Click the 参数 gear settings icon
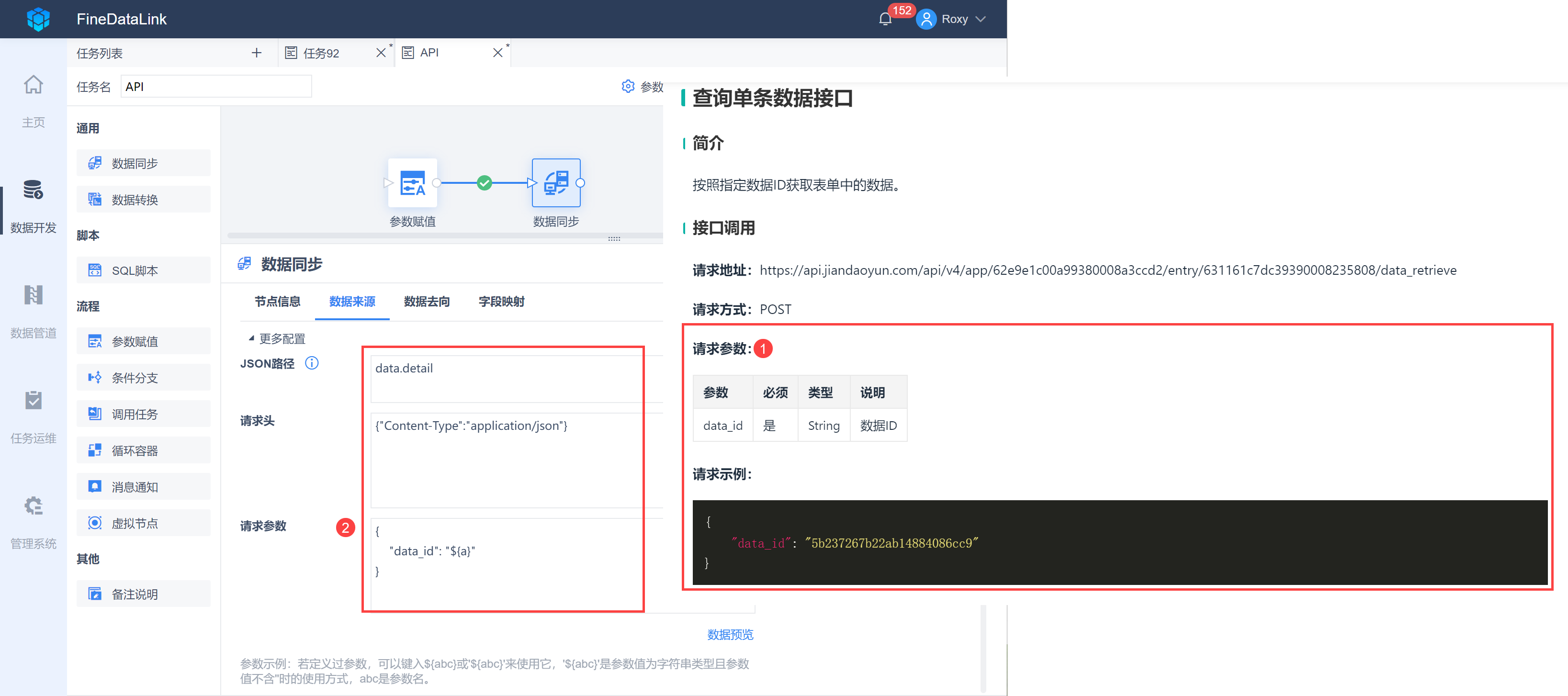The height and width of the screenshot is (696, 1568). (628, 86)
